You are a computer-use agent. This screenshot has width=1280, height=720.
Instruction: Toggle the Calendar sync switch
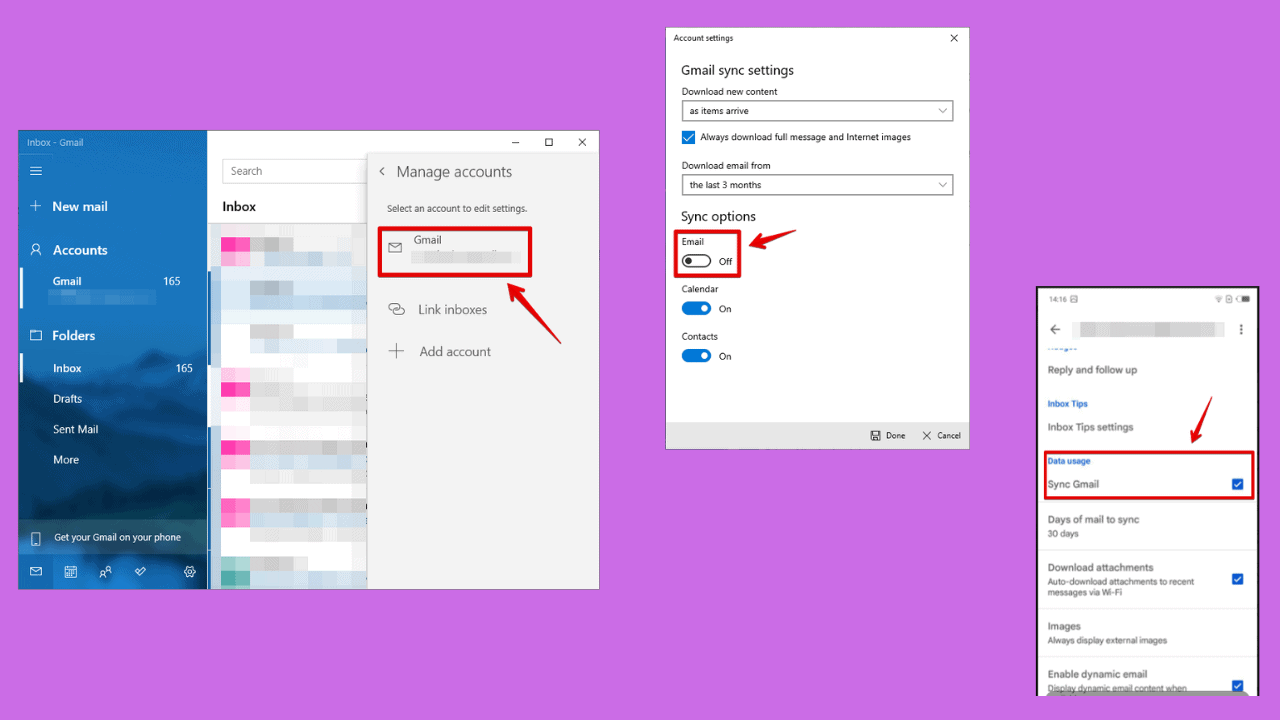(x=696, y=309)
